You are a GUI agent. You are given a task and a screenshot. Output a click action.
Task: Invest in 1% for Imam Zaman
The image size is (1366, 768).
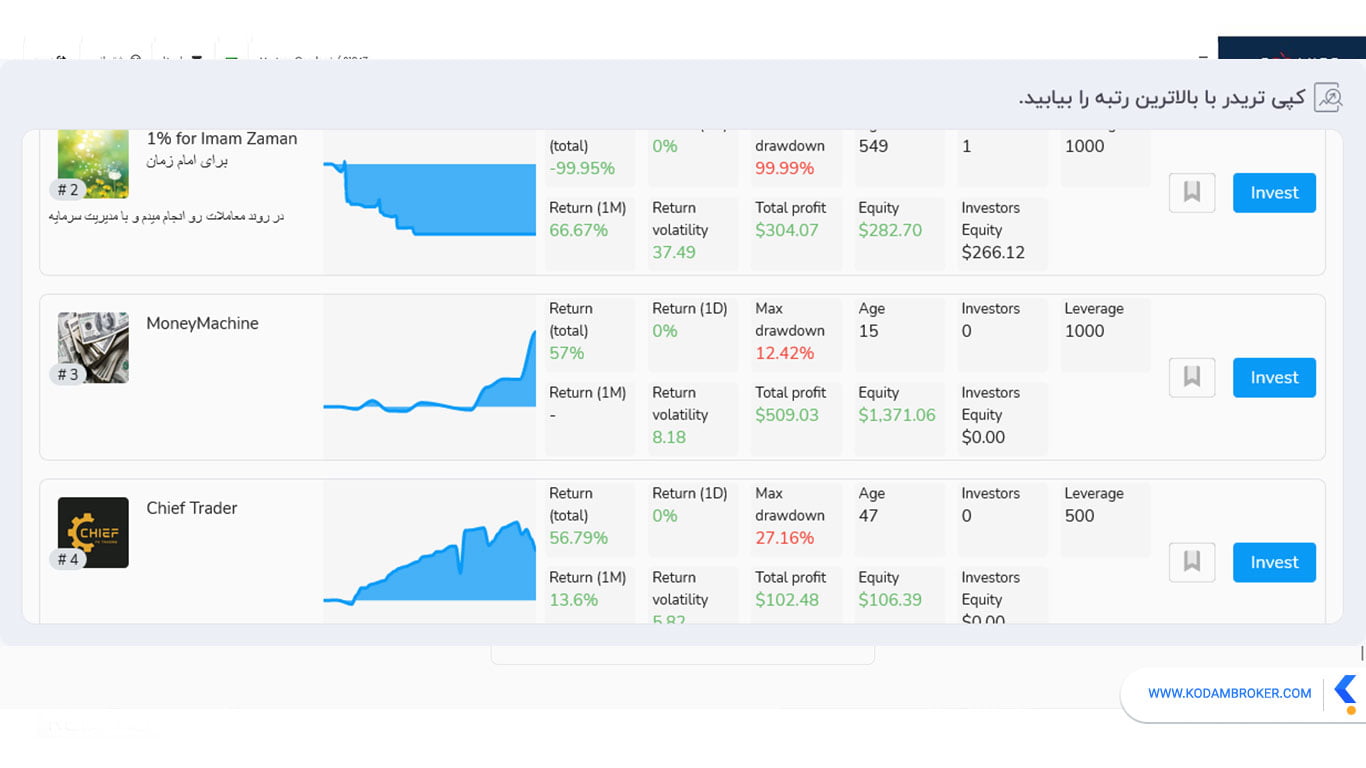point(1274,192)
